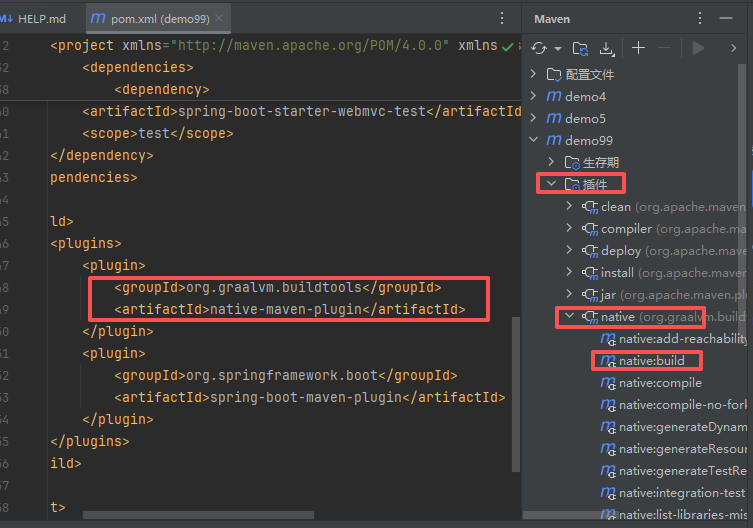Expand the jar plugin node
Viewport: 753px width, 528px height.
pyautogui.click(x=569, y=294)
